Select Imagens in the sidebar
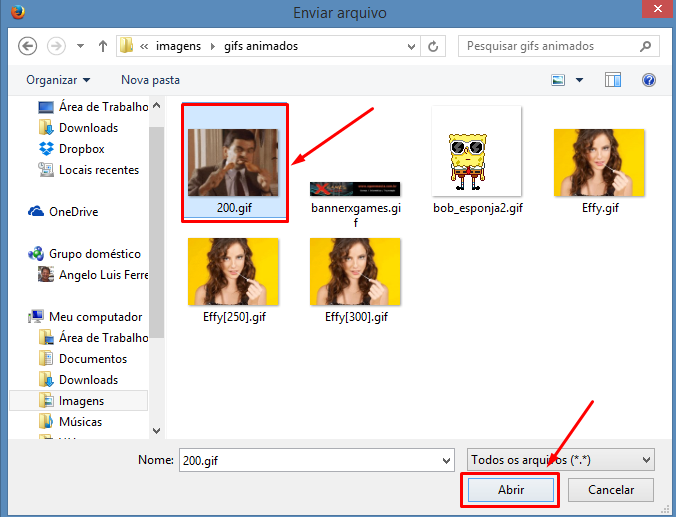The height and width of the screenshot is (517, 676). (78, 401)
